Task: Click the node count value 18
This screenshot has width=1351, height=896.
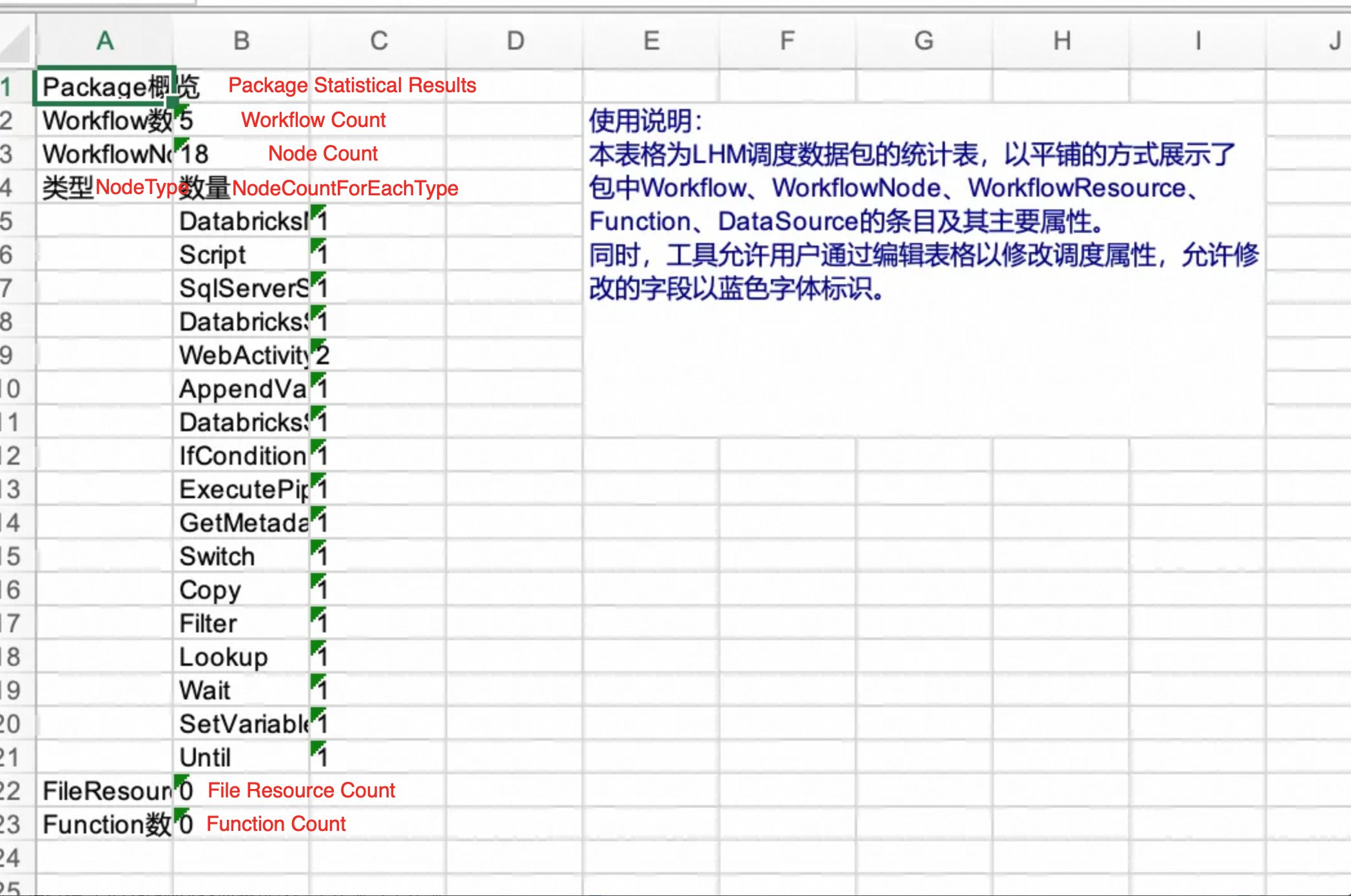Action: click(241, 153)
